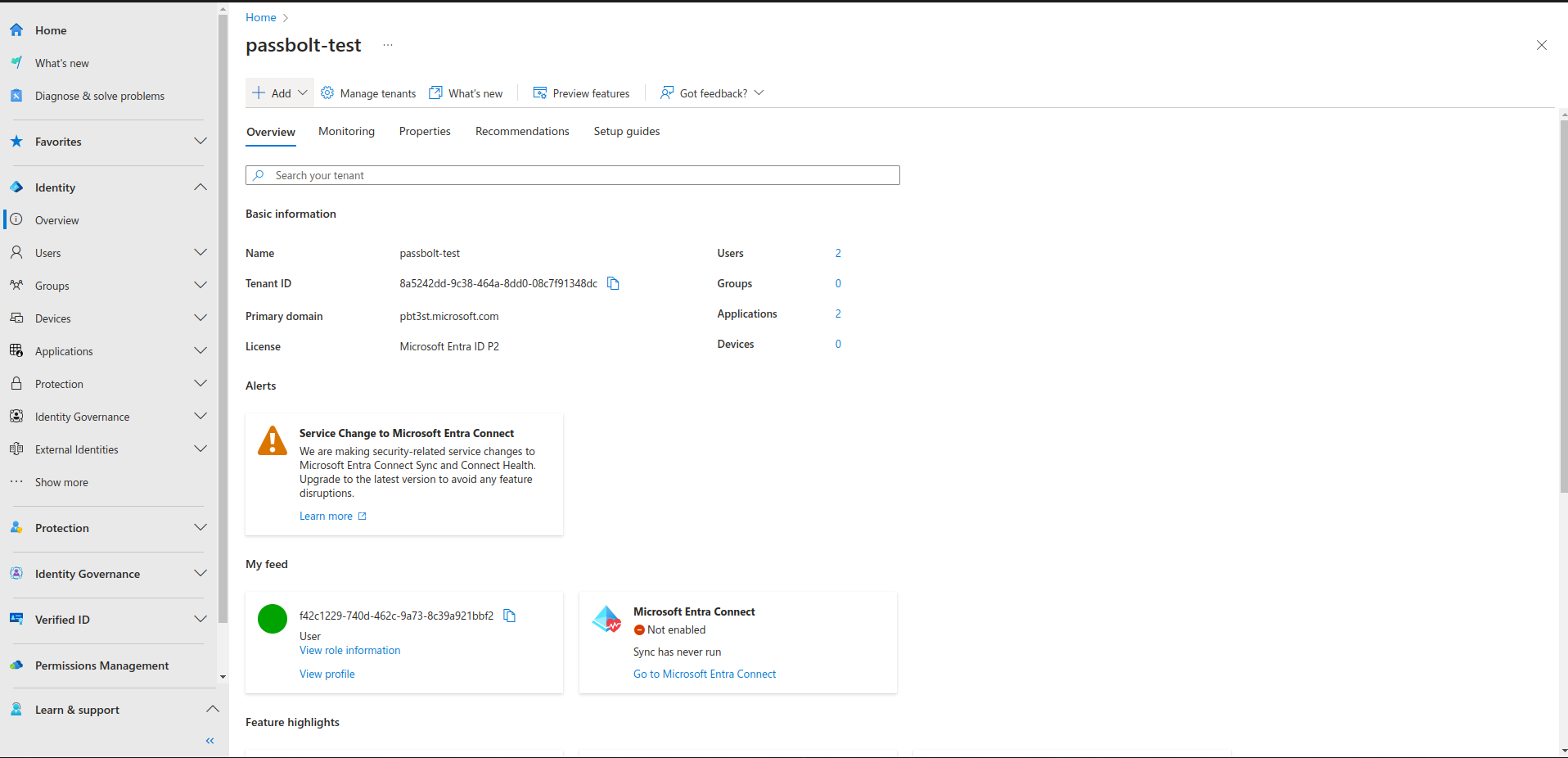Viewport: 1568px width, 758px height.
Task: Click the main page vertical scrollbar
Action: 1564,307
